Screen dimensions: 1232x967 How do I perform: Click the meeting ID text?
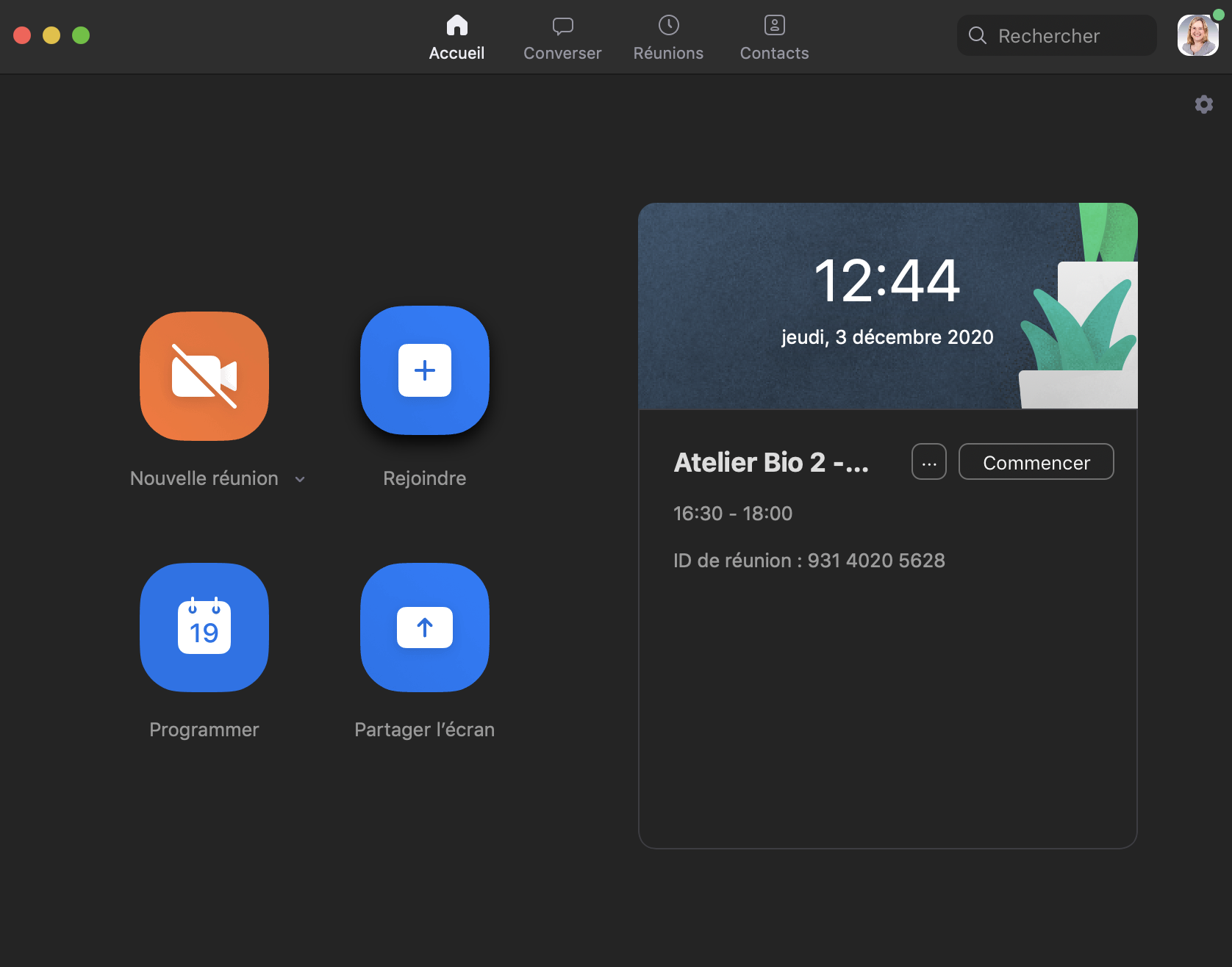(x=809, y=561)
